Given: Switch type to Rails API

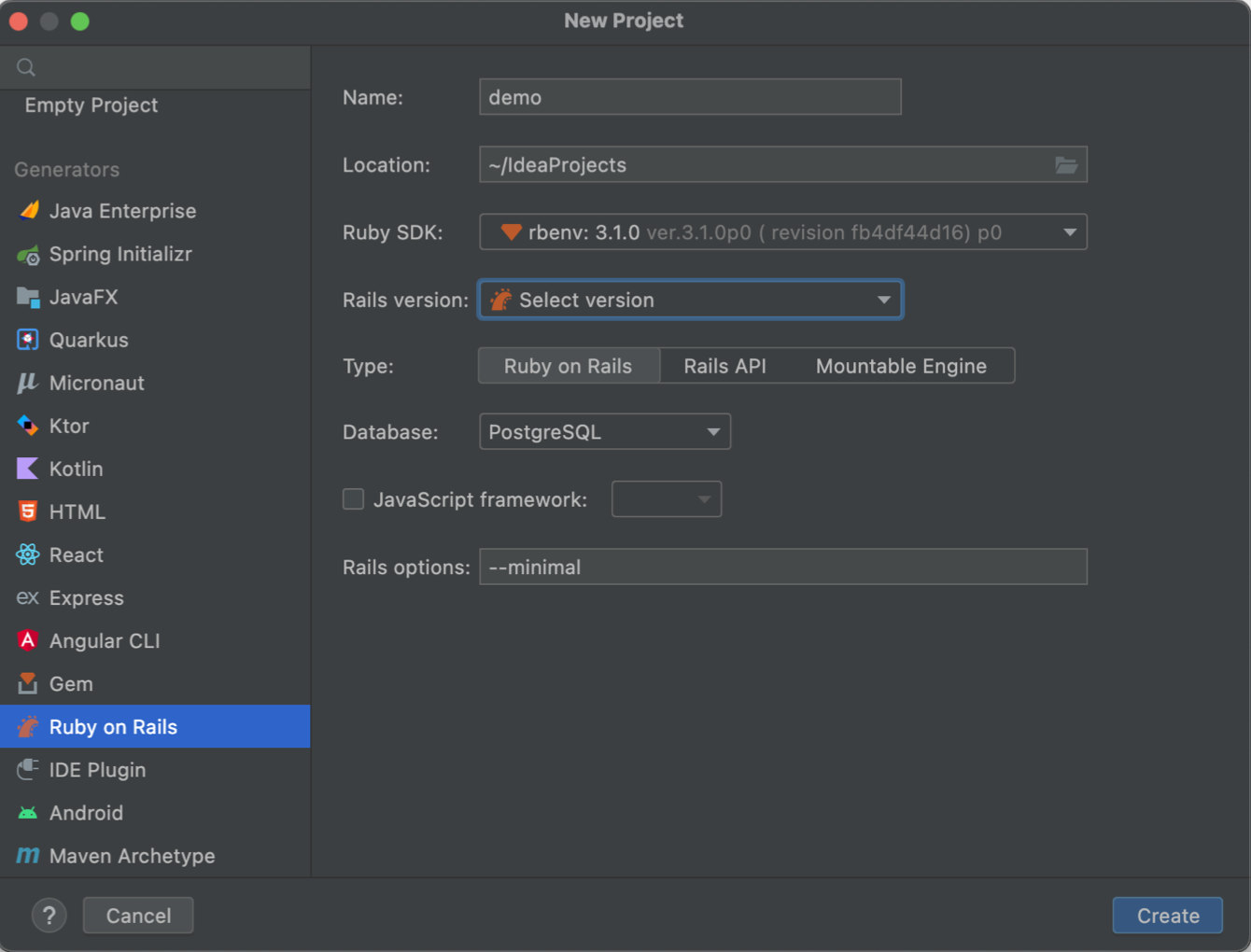Looking at the screenshot, I should tap(724, 366).
